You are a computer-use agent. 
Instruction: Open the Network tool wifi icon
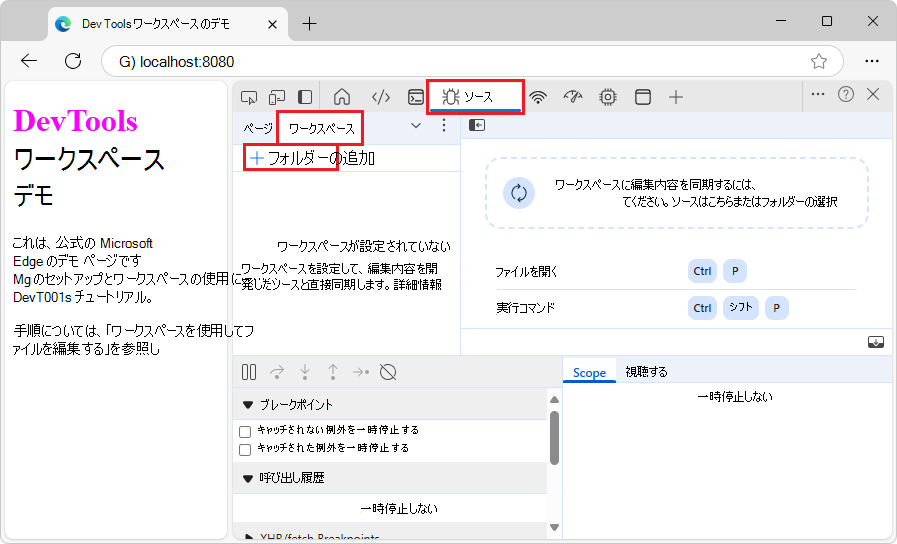point(538,97)
